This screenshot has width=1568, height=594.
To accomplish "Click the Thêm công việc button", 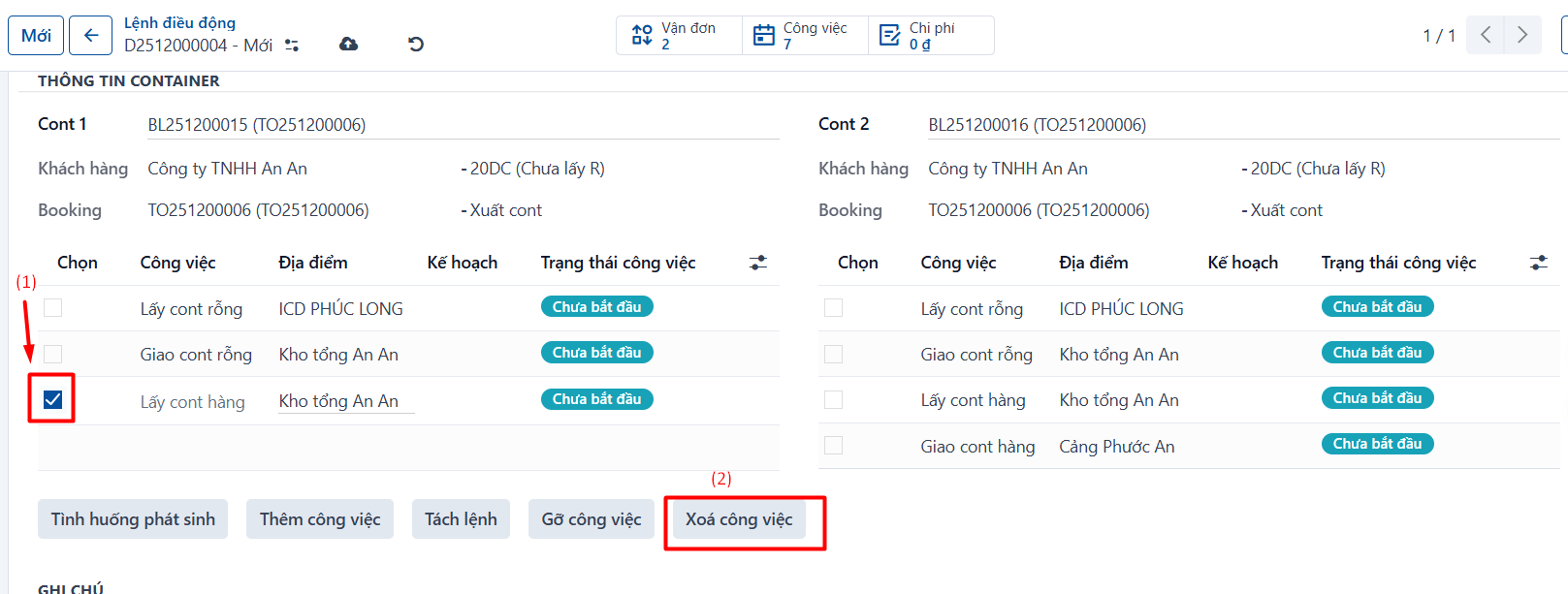I will coord(320,519).
